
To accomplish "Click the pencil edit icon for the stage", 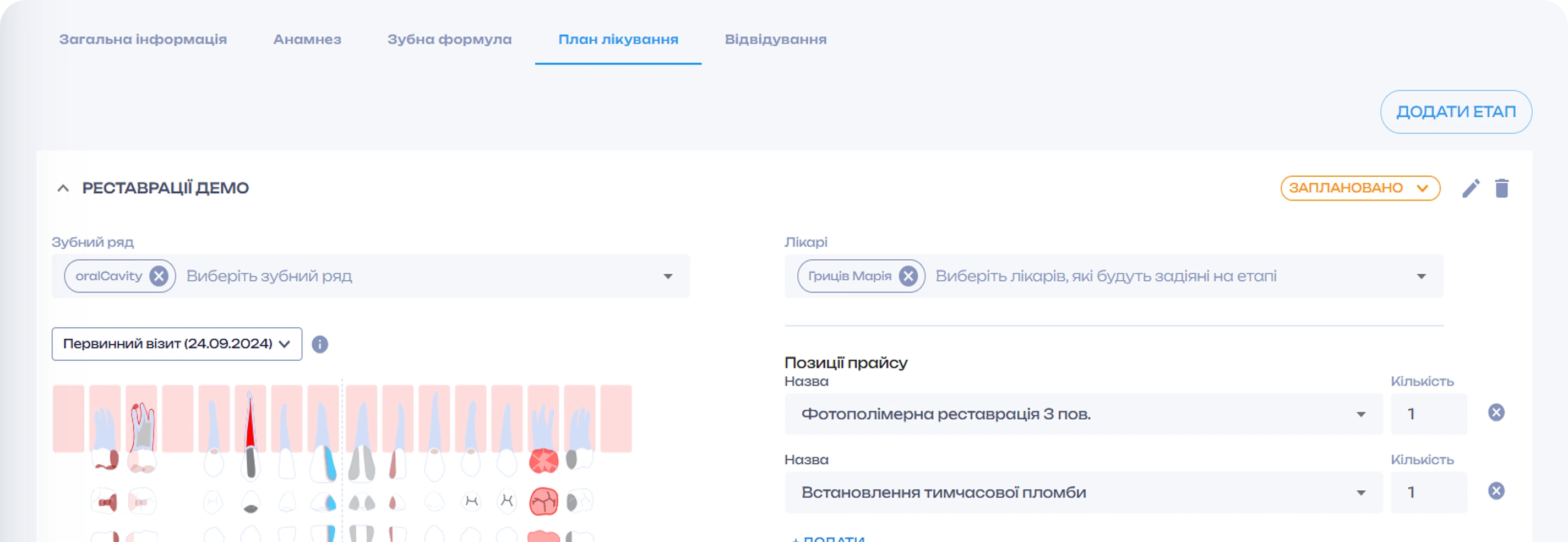I will pos(1471,188).
